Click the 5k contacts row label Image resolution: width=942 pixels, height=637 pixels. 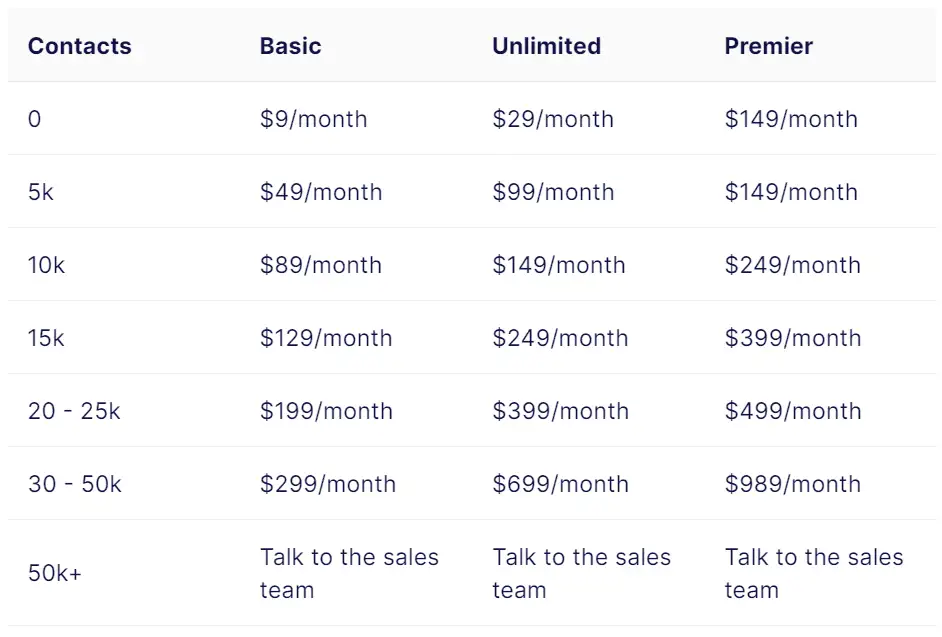coord(40,192)
